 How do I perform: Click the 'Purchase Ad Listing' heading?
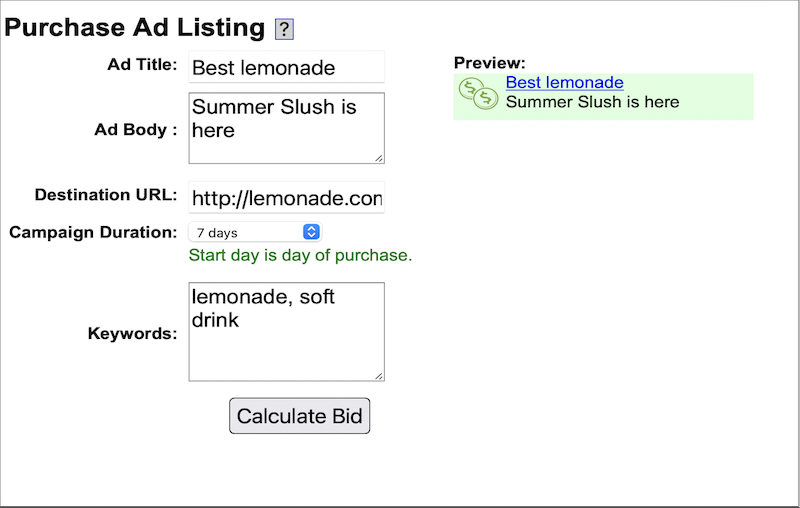134,27
